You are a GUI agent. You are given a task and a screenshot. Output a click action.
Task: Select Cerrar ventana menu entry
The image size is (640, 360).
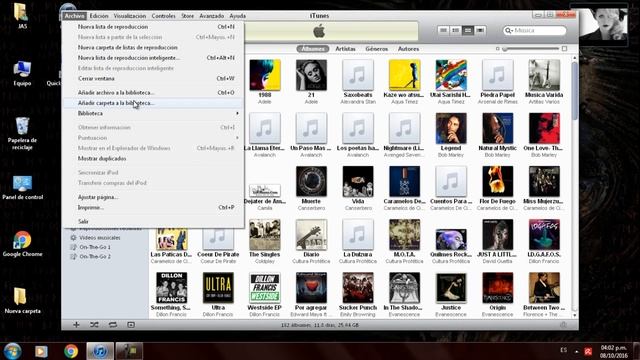[153, 78]
